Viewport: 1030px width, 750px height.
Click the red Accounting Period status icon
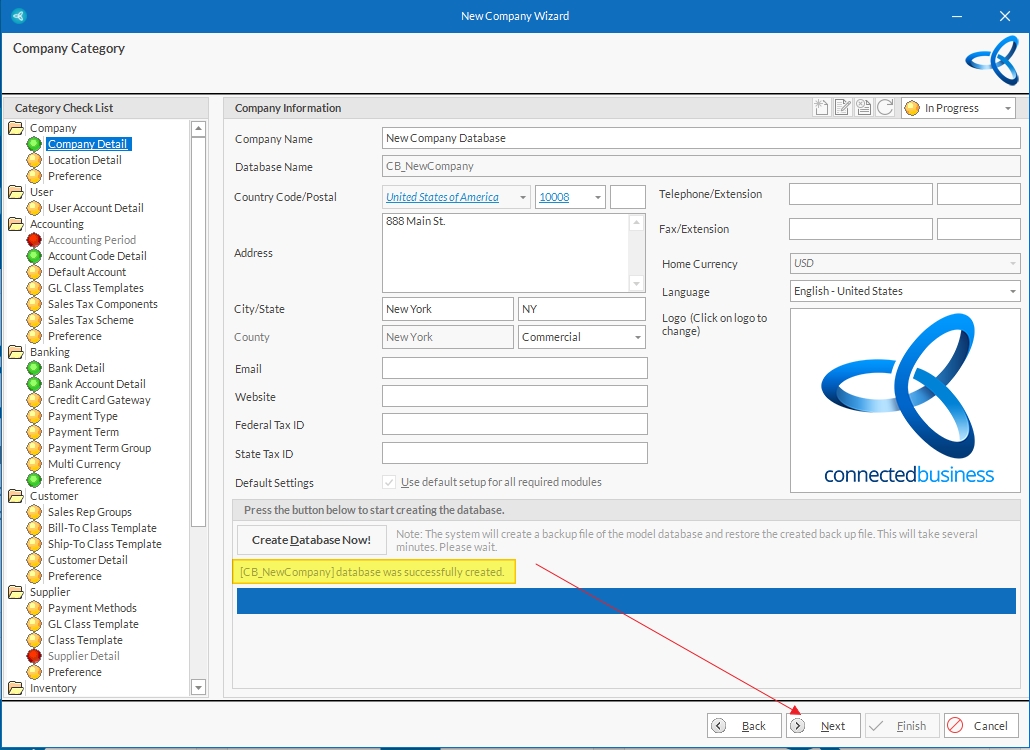click(x=34, y=240)
